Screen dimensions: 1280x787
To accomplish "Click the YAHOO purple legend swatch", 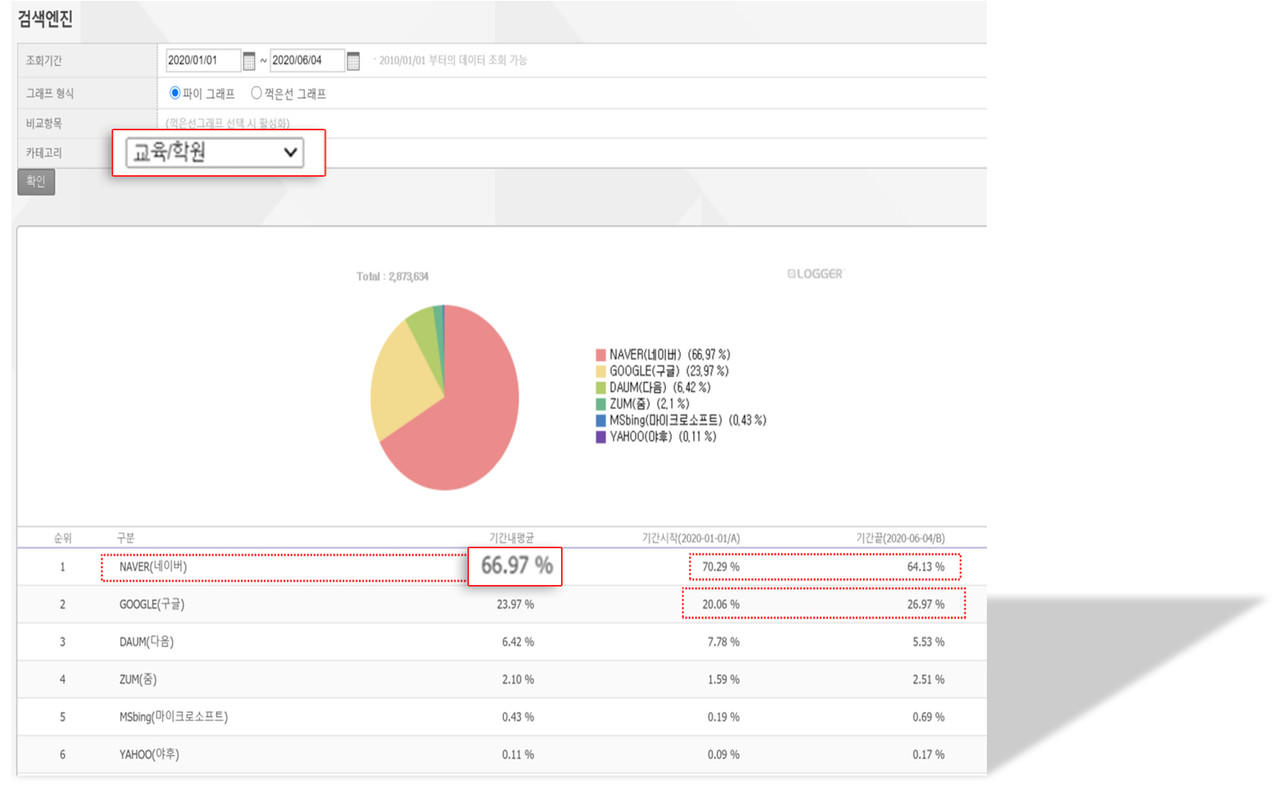I will (600, 437).
